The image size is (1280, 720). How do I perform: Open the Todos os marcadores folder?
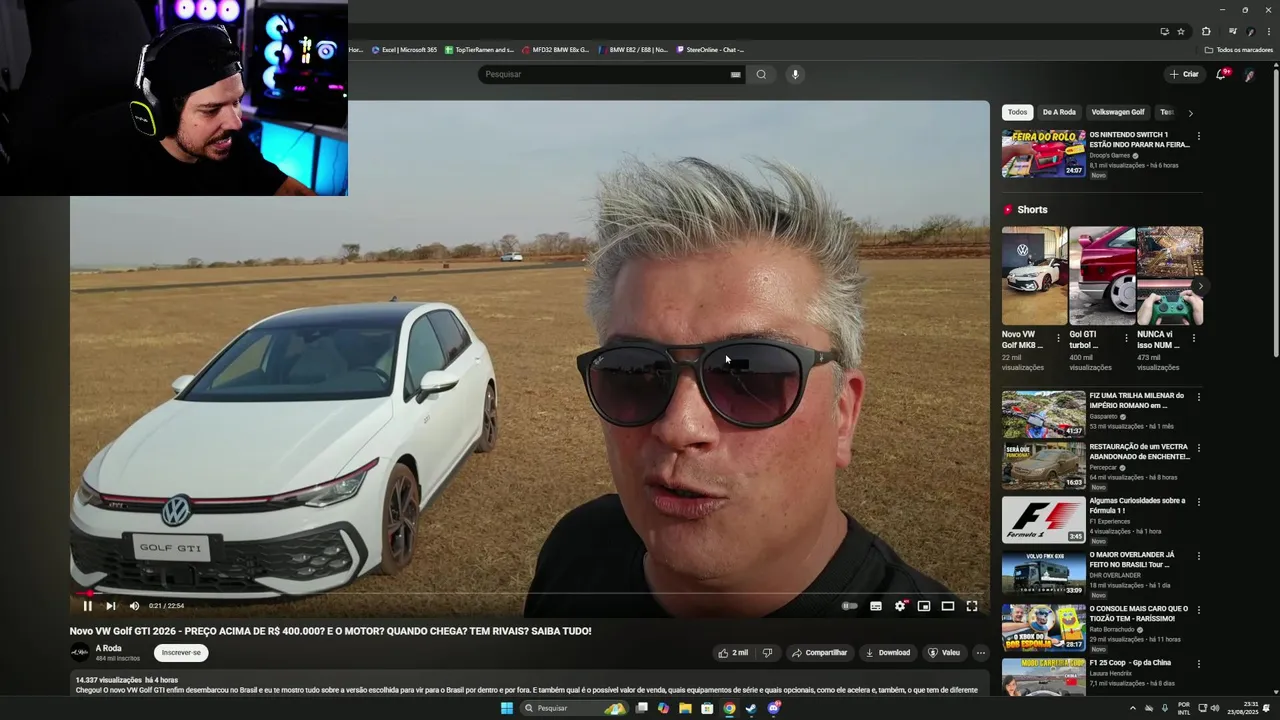coord(1239,49)
